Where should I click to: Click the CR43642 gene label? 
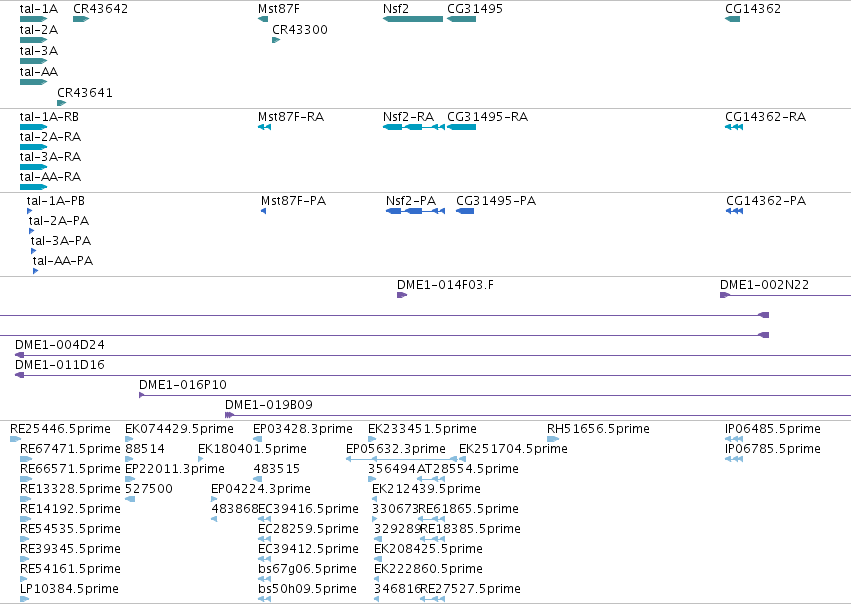pyautogui.click(x=100, y=9)
